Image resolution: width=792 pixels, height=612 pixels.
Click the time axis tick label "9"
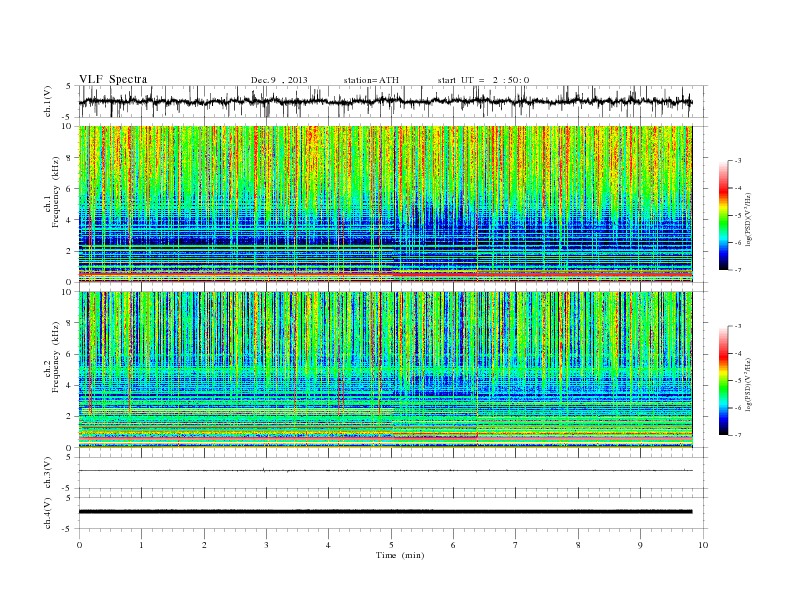(x=640, y=545)
